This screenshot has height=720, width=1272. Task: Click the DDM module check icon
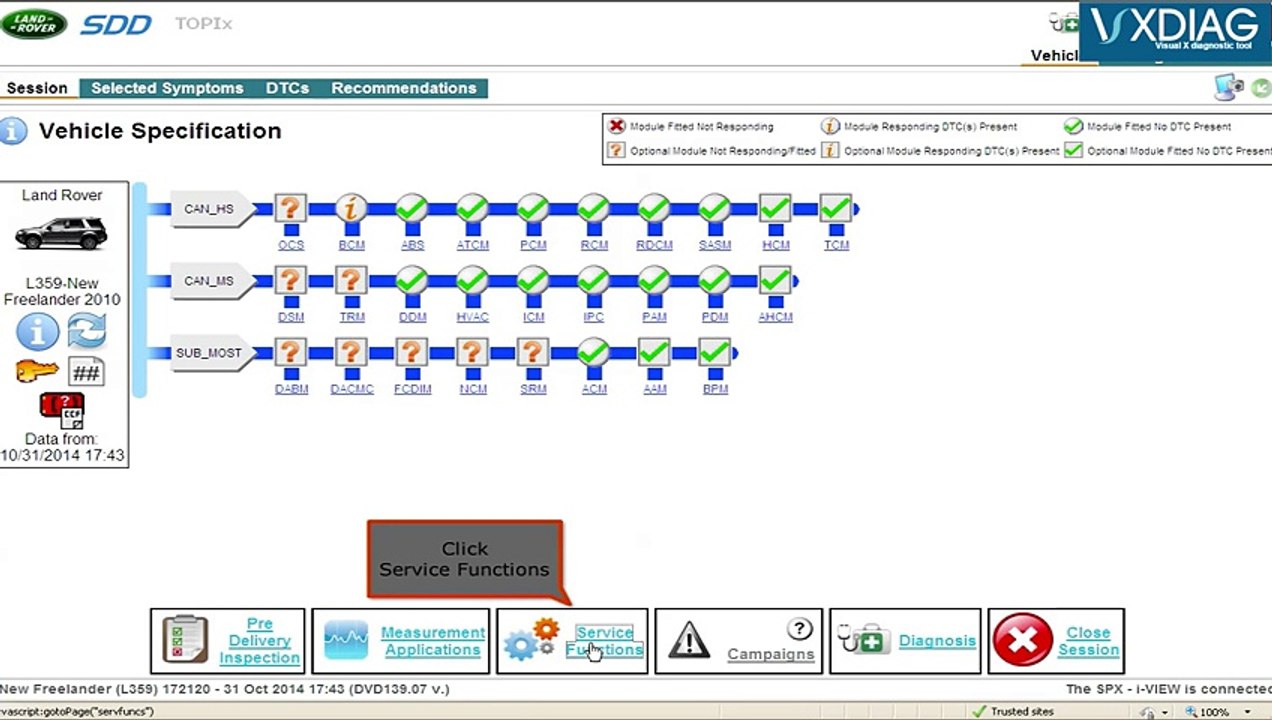click(411, 281)
